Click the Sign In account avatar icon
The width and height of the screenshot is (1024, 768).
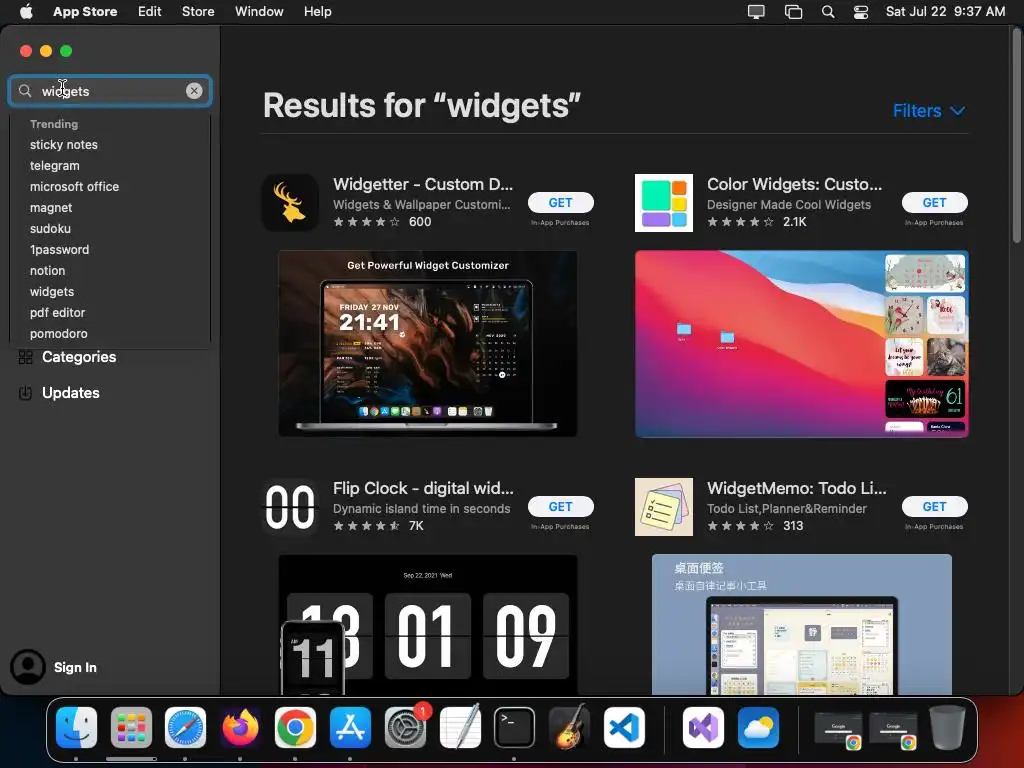(x=27, y=667)
